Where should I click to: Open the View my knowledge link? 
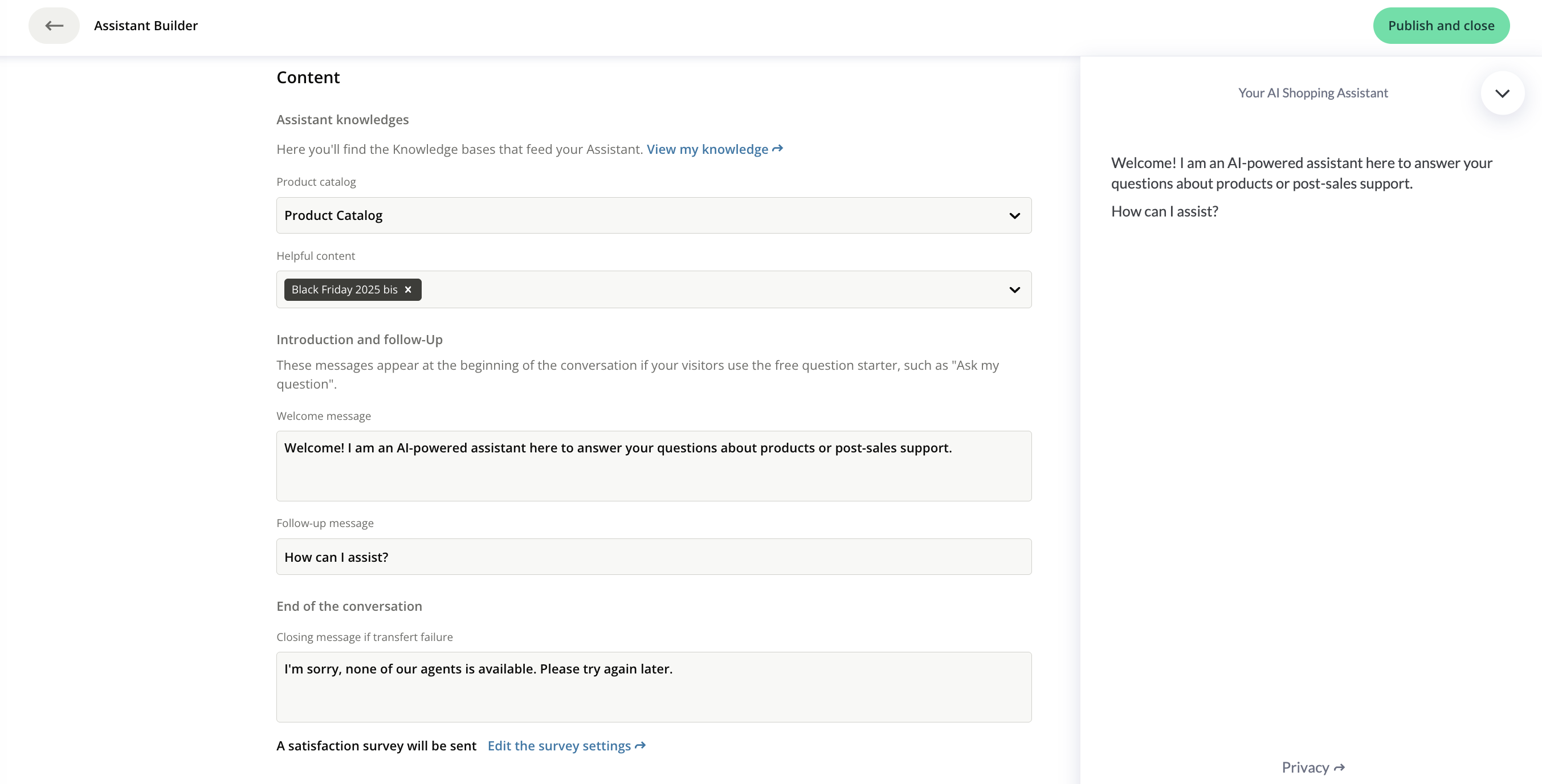[707, 150]
